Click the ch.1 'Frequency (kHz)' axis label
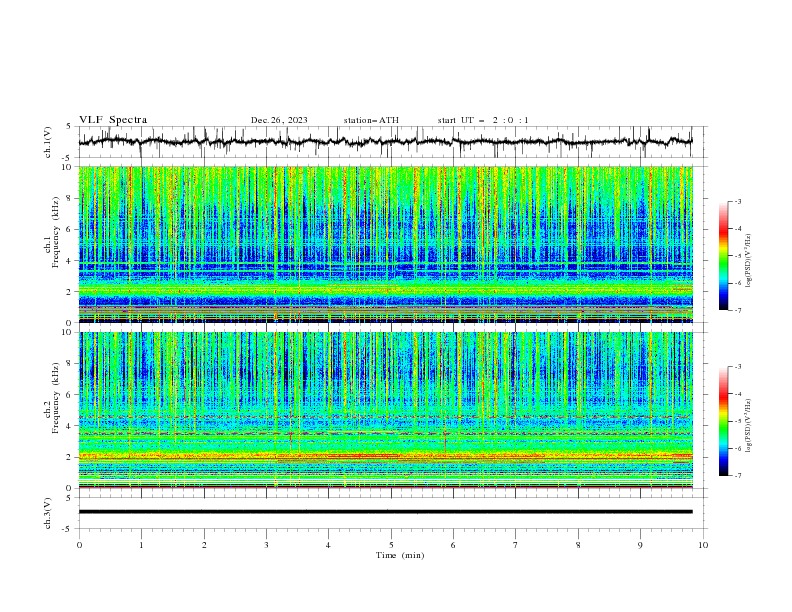Screen dimensions: 792x612 pyautogui.click(x=56, y=233)
